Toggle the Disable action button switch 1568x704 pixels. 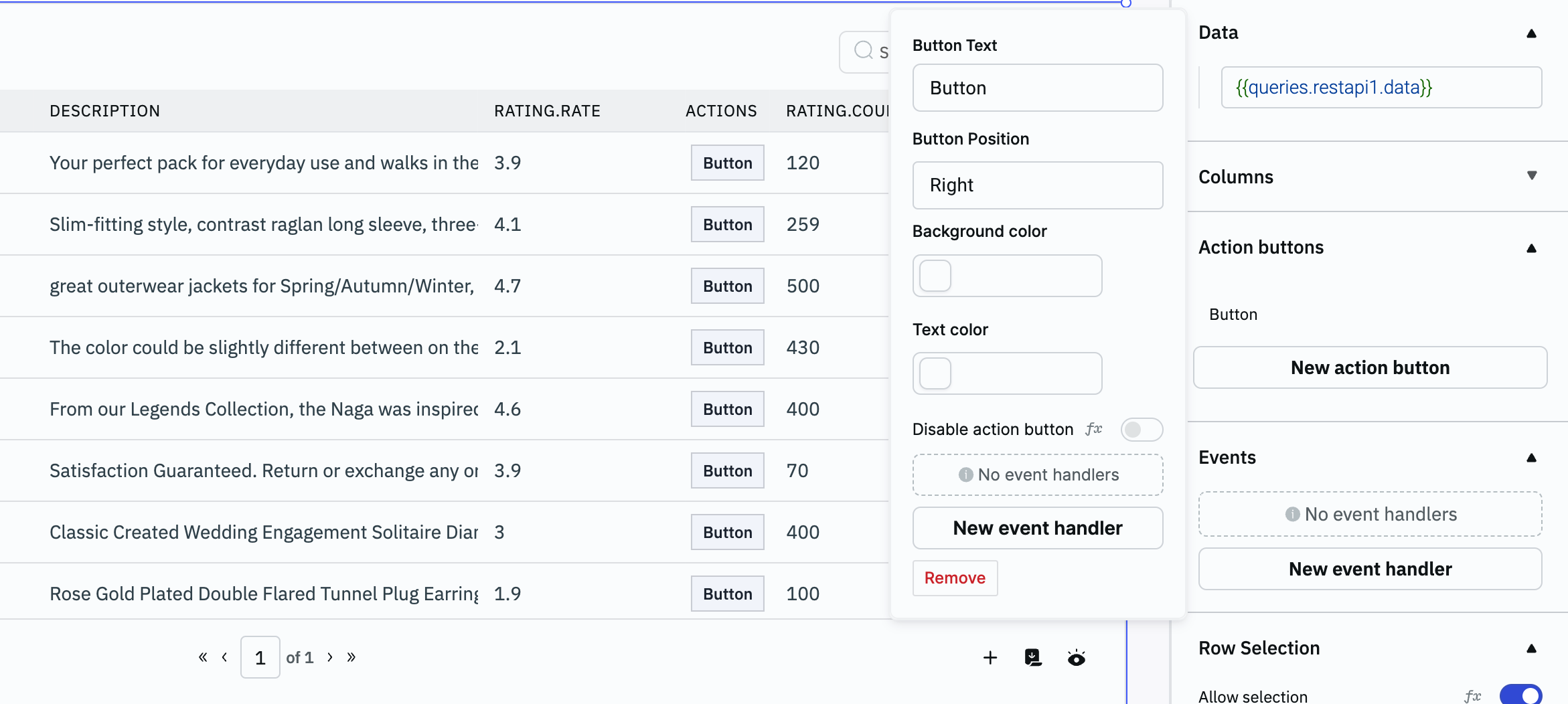(1142, 430)
